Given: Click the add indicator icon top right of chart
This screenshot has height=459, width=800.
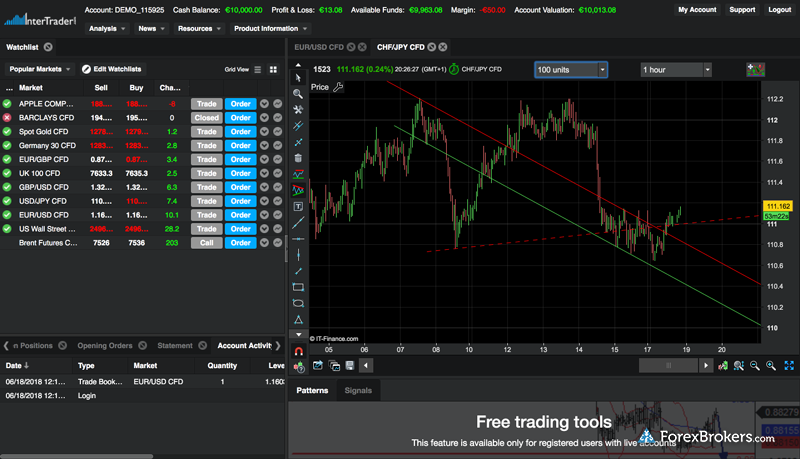Looking at the screenshot, I should (756, 70).
